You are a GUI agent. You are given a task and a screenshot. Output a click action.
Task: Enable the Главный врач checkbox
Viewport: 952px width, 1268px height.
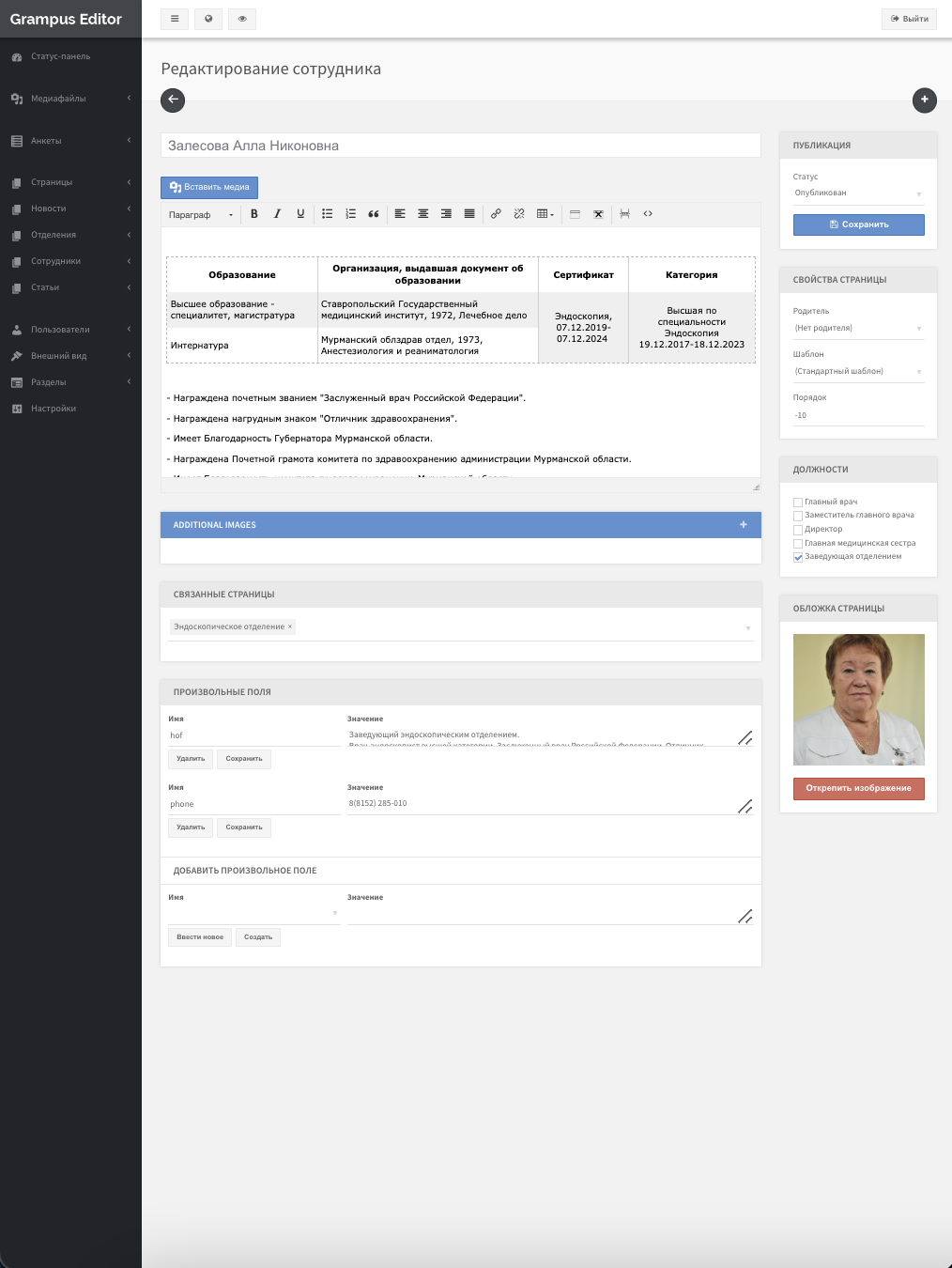click(798, 503)
